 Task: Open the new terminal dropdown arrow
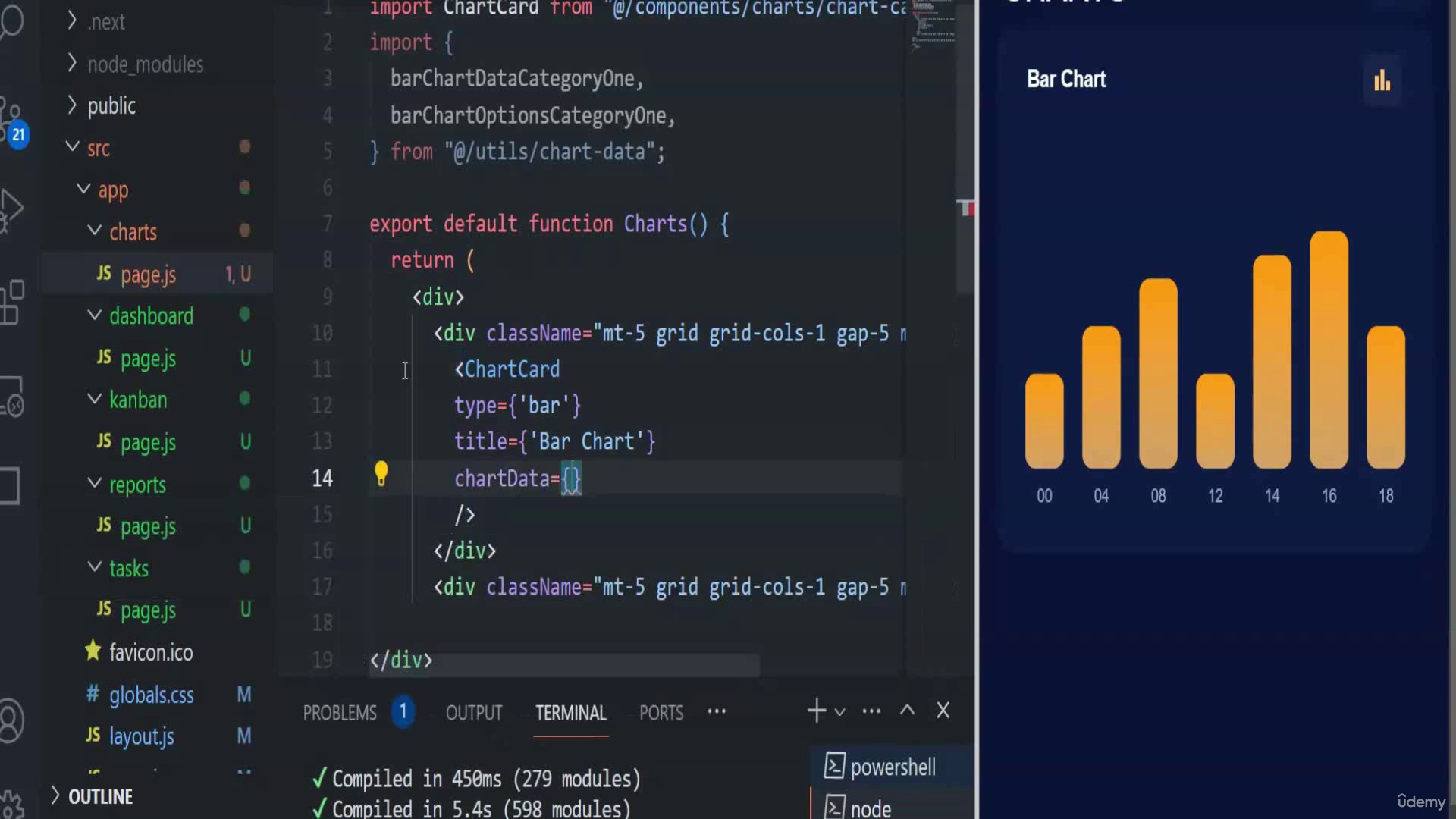(839, 711)
